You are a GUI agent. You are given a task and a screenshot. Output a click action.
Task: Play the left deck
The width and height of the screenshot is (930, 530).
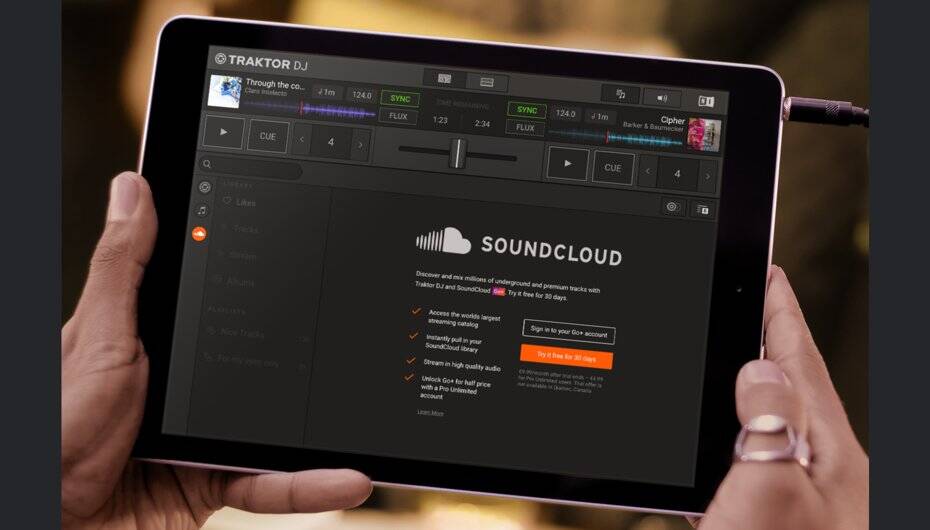(224, 132)
